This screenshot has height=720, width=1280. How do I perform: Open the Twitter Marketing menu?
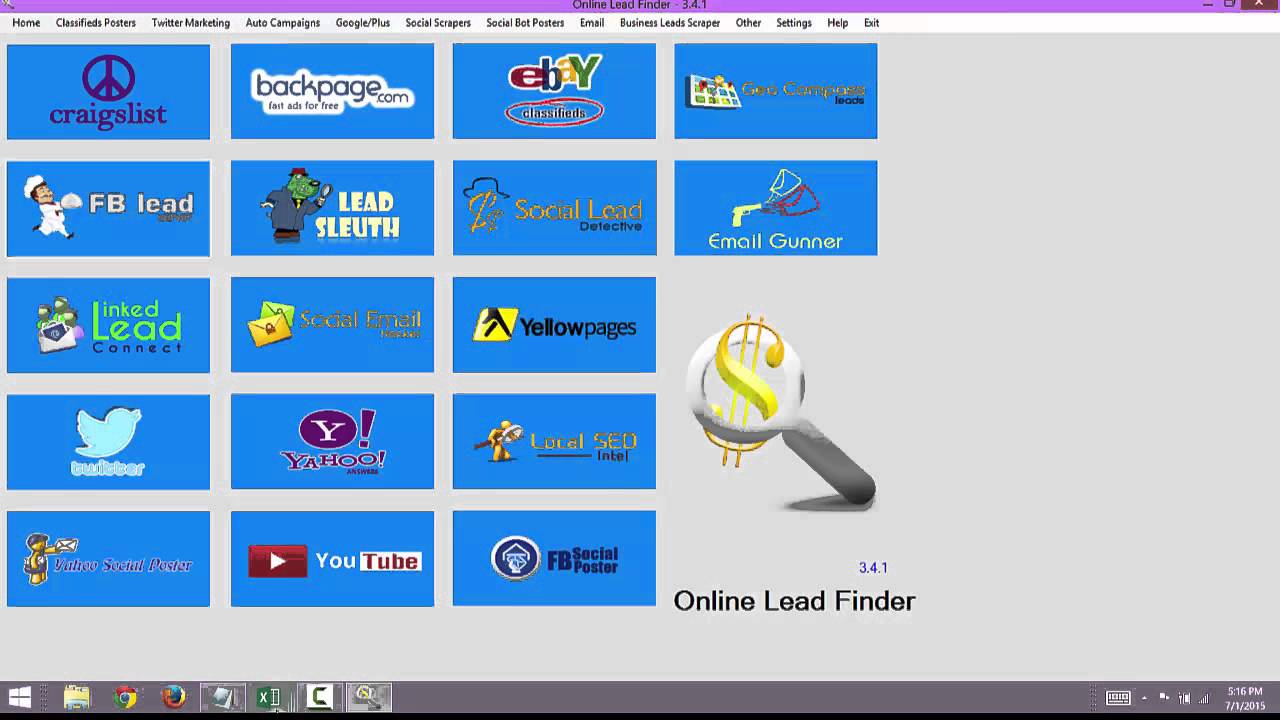tap(190, 23)
